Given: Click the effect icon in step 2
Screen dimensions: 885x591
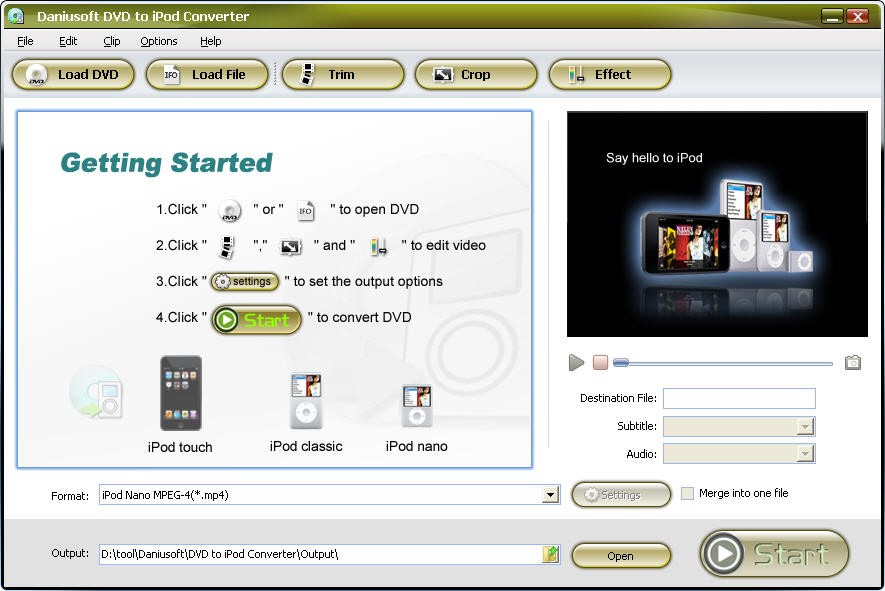Looking at the screenshot, I should click(x=379, y=247).
